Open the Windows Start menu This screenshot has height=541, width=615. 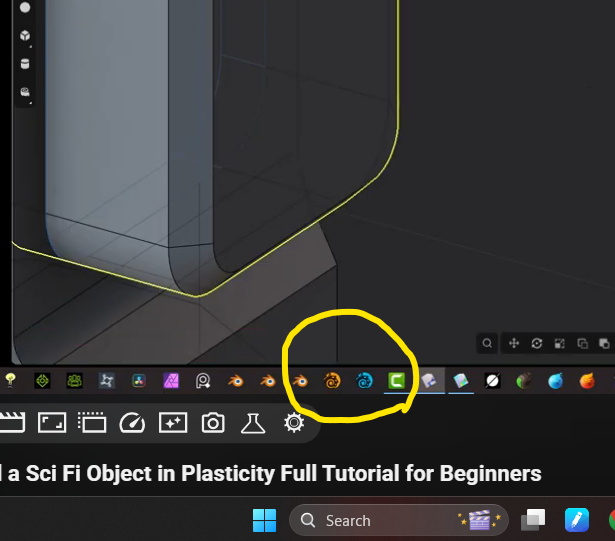pyautogui.click(x=264, y=520)
